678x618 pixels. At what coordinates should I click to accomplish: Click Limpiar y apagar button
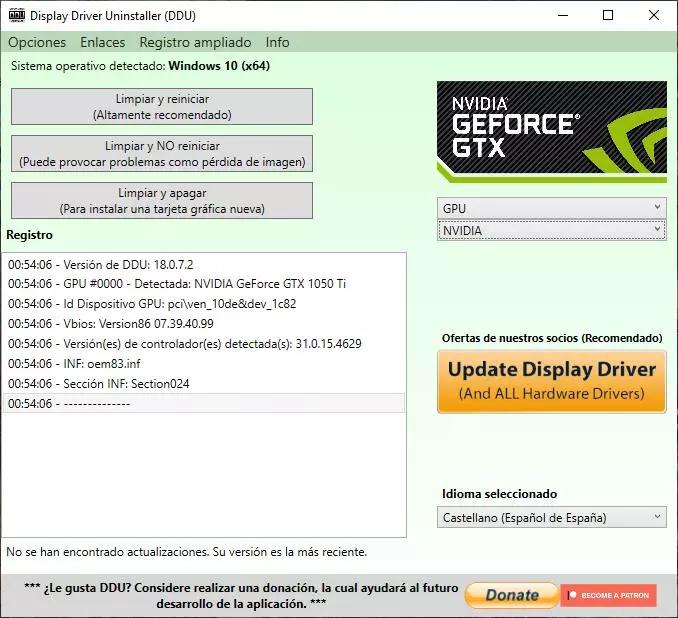coord(162,200)
